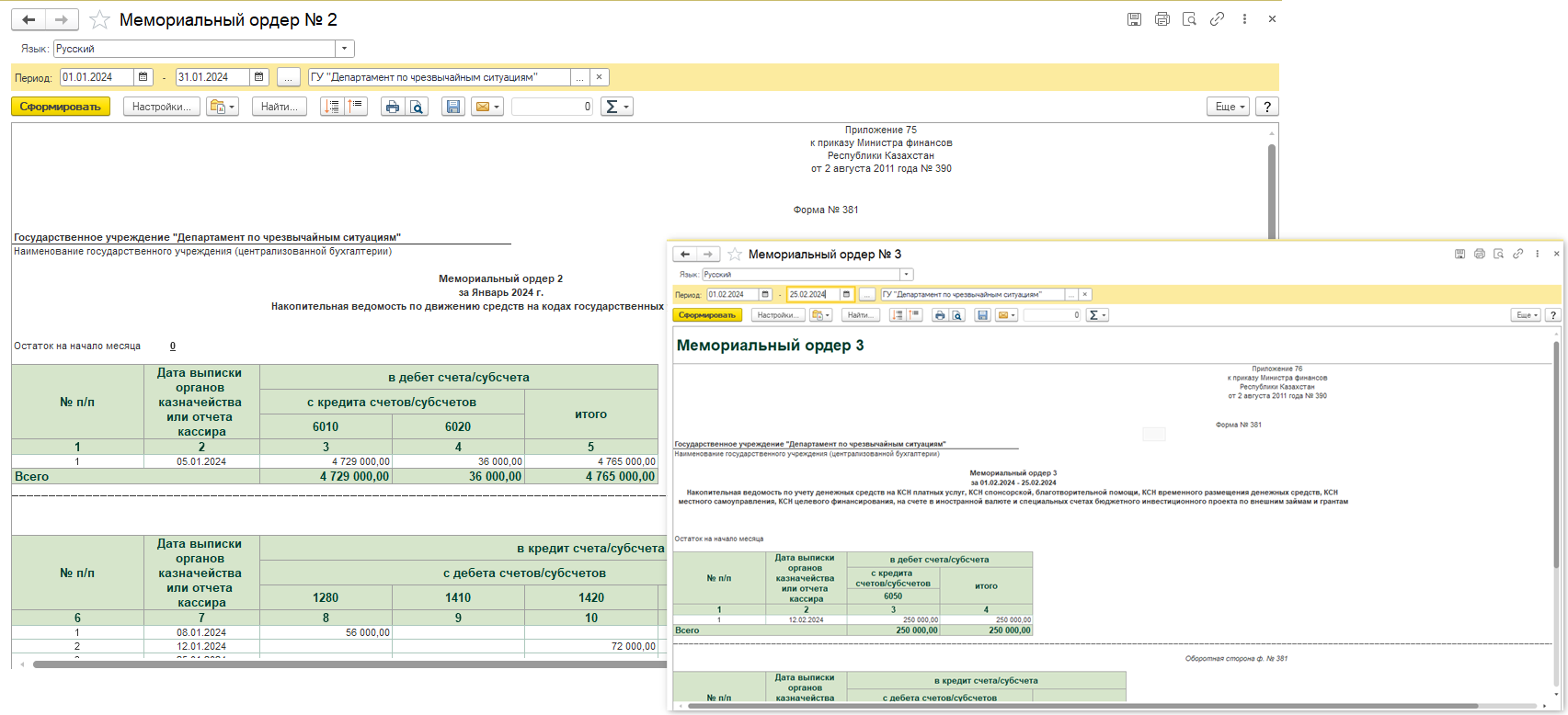
Task: Click print icon in Мемориальный ордер № 2 toolbar
Action: pos(393,107)
